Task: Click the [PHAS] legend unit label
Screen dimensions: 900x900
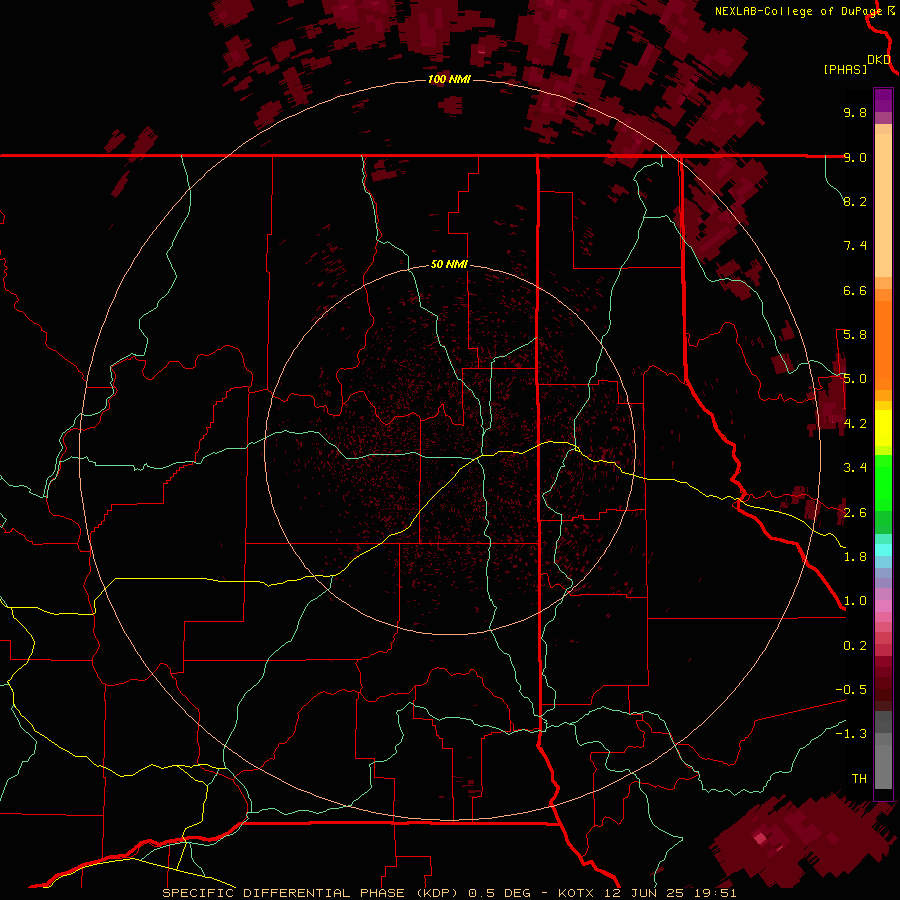Action: [845, 70]
